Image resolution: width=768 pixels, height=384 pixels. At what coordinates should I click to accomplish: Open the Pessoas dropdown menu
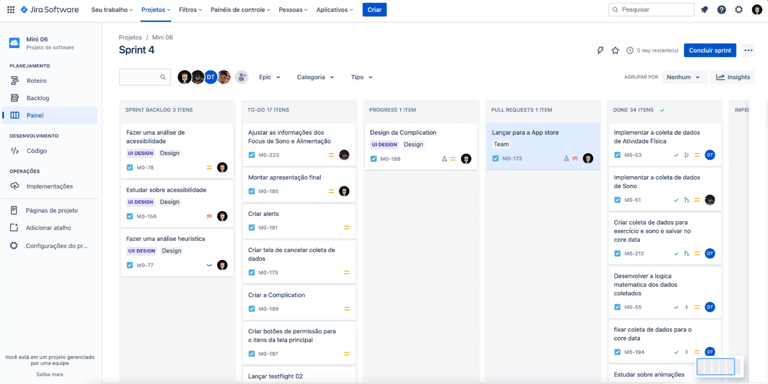point(293,10)
